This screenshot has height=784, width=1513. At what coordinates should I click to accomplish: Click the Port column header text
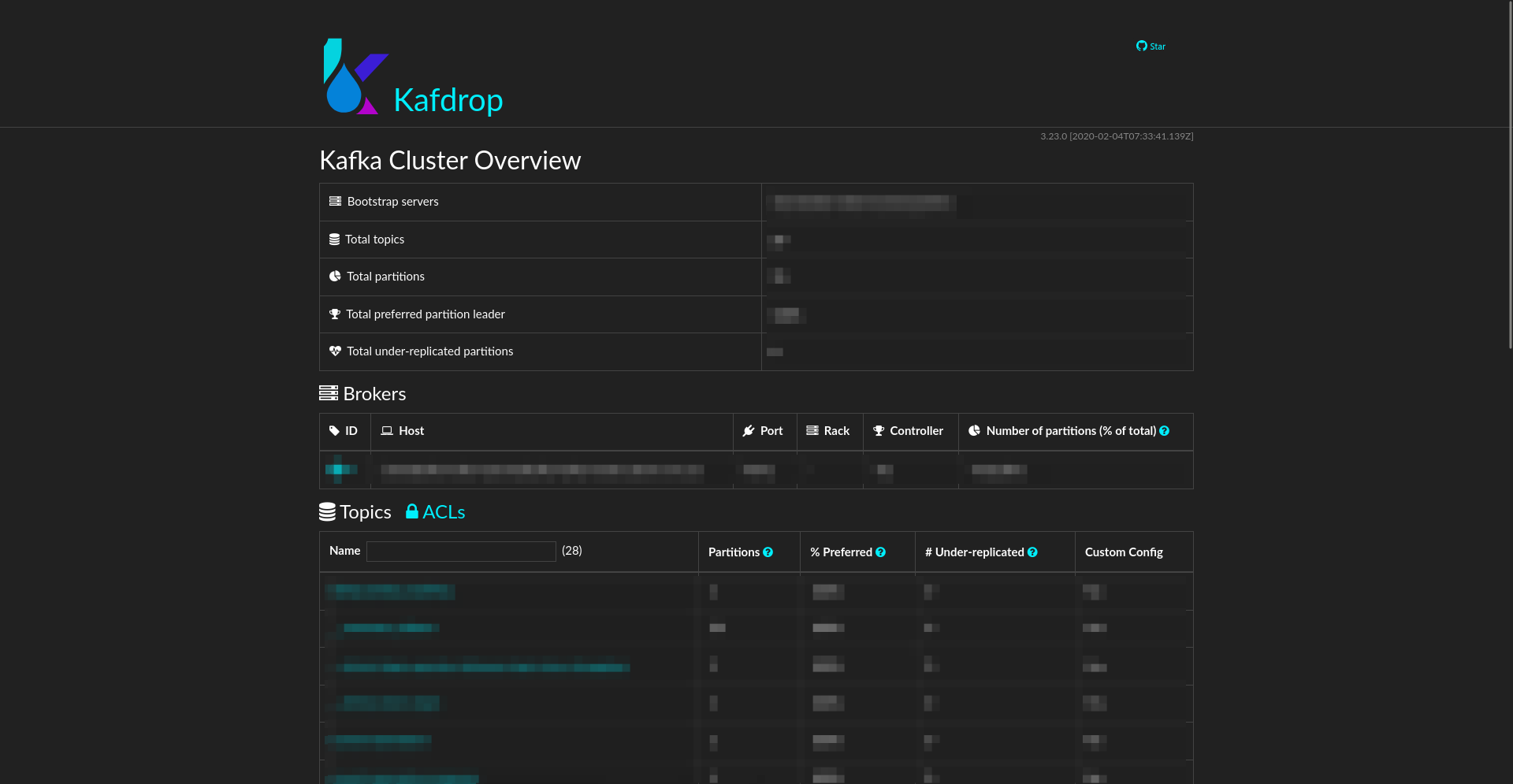pos(771,431)
